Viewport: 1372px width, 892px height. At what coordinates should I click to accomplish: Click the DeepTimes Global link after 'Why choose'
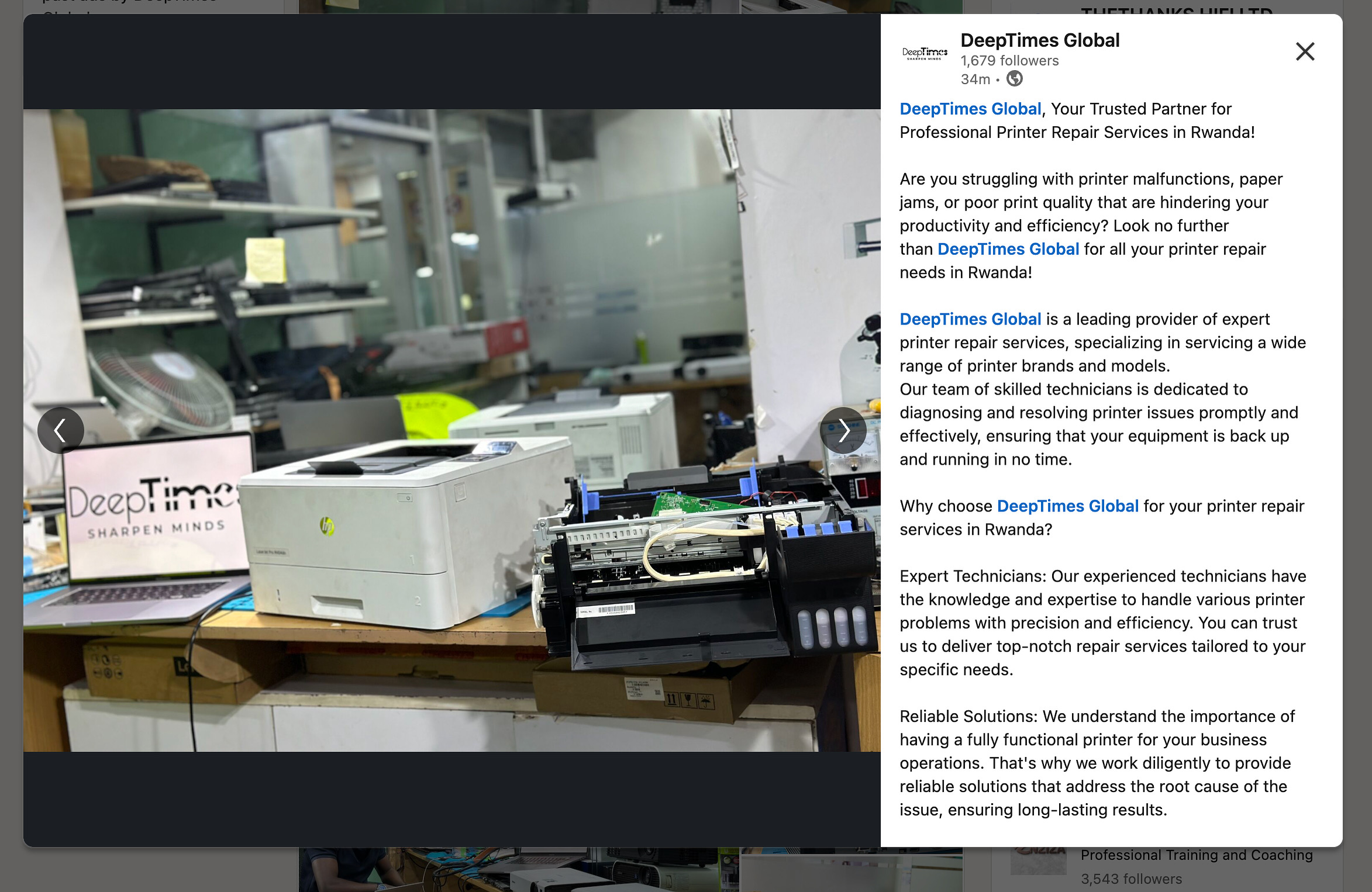point(1067,506)
